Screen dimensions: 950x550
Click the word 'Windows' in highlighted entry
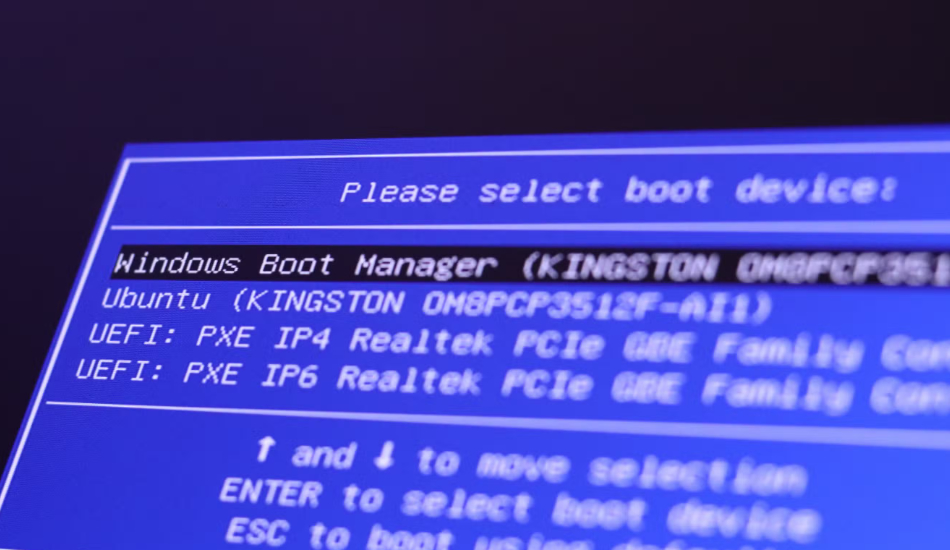tap(176, 263)
